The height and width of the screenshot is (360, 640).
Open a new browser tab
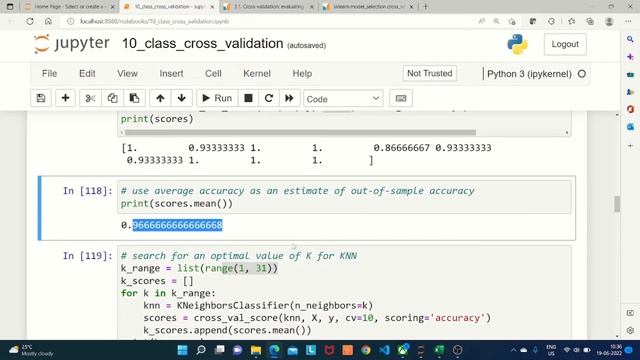[x=425, y=7]
